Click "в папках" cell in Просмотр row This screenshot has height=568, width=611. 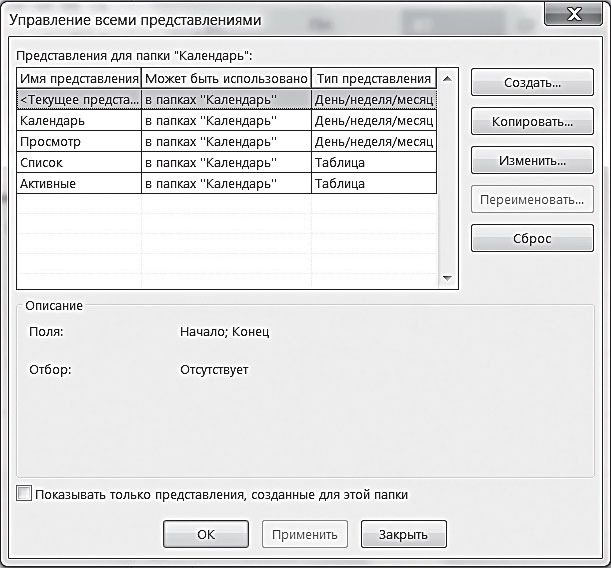coord(226,141)
